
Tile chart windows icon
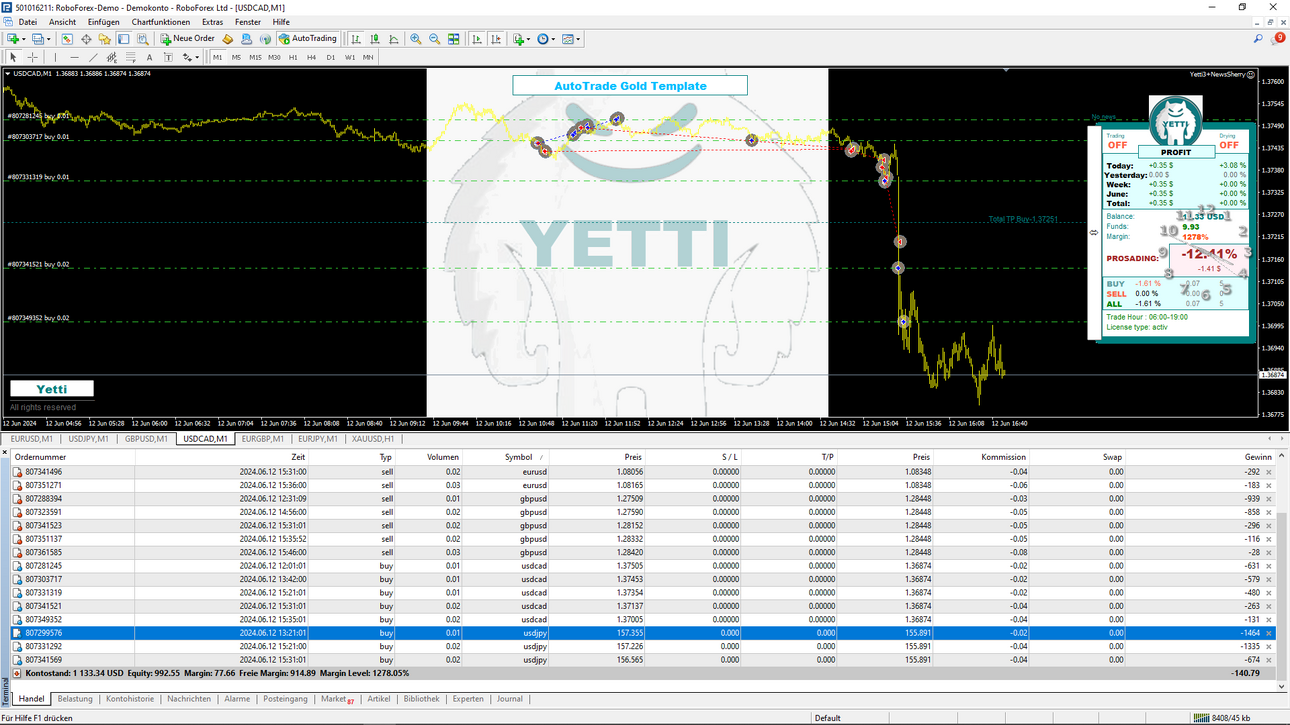[x=454, y=39]
